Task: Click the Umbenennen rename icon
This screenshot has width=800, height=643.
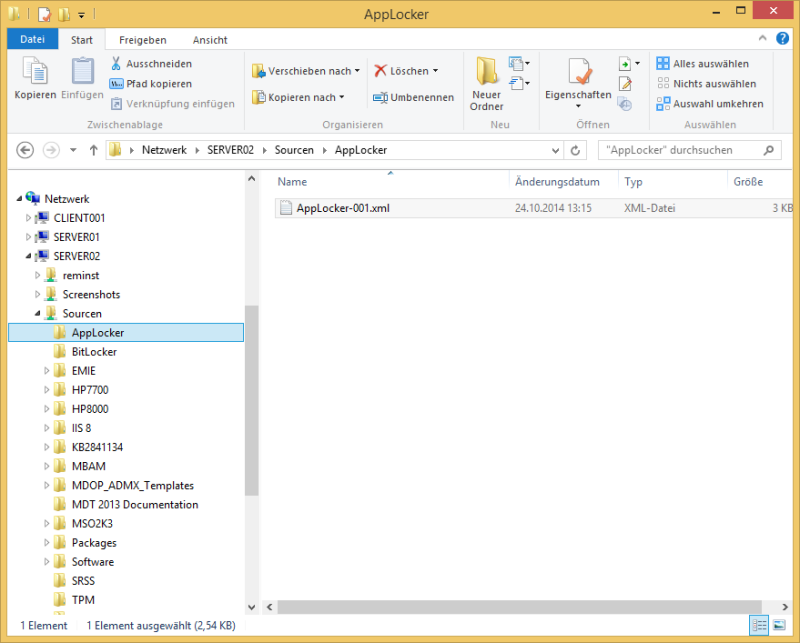Action: (x=381, y=97)
